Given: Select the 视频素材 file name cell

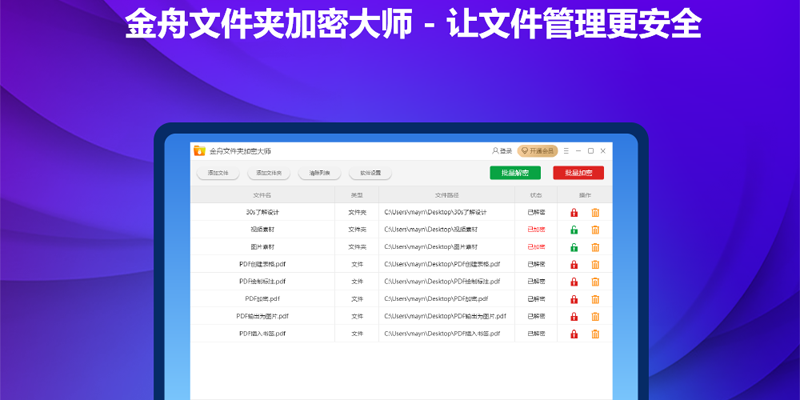Looking at the screenshot, I should coord(262,230).
